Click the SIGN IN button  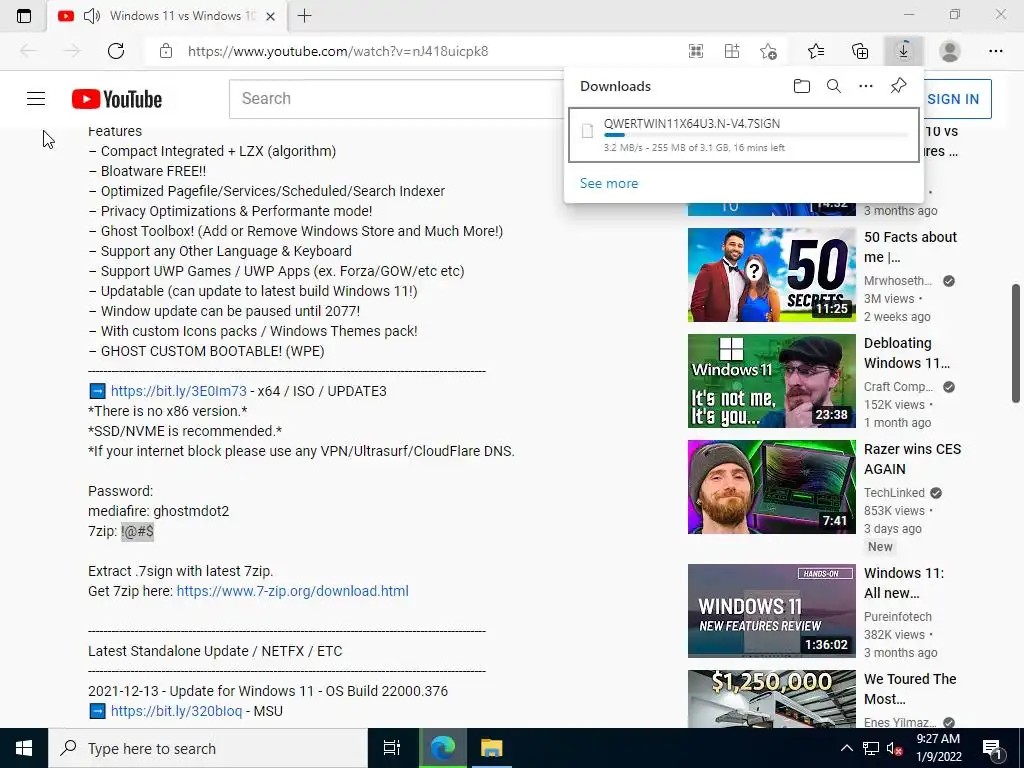pyautogui.click(x=953, y=99)
